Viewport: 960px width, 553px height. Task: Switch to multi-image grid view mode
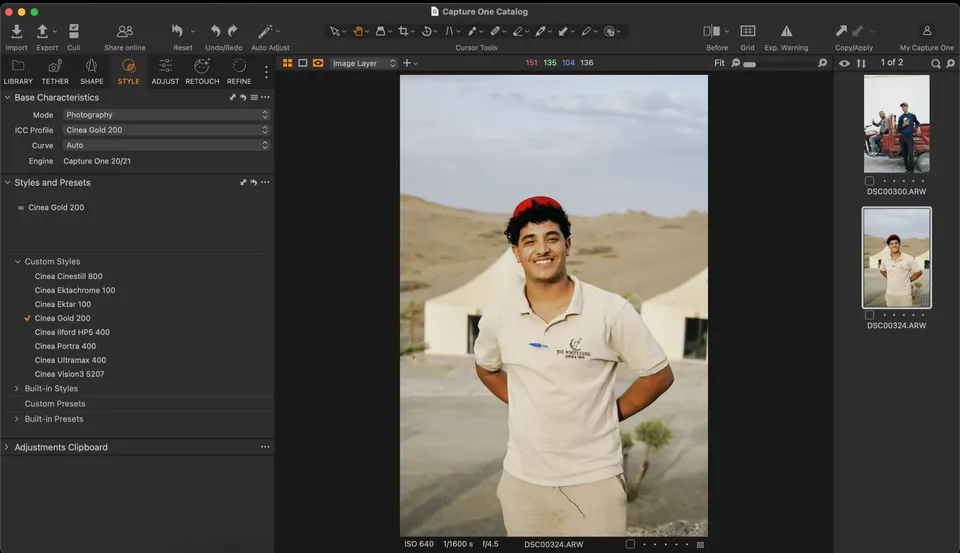point(287,63)
